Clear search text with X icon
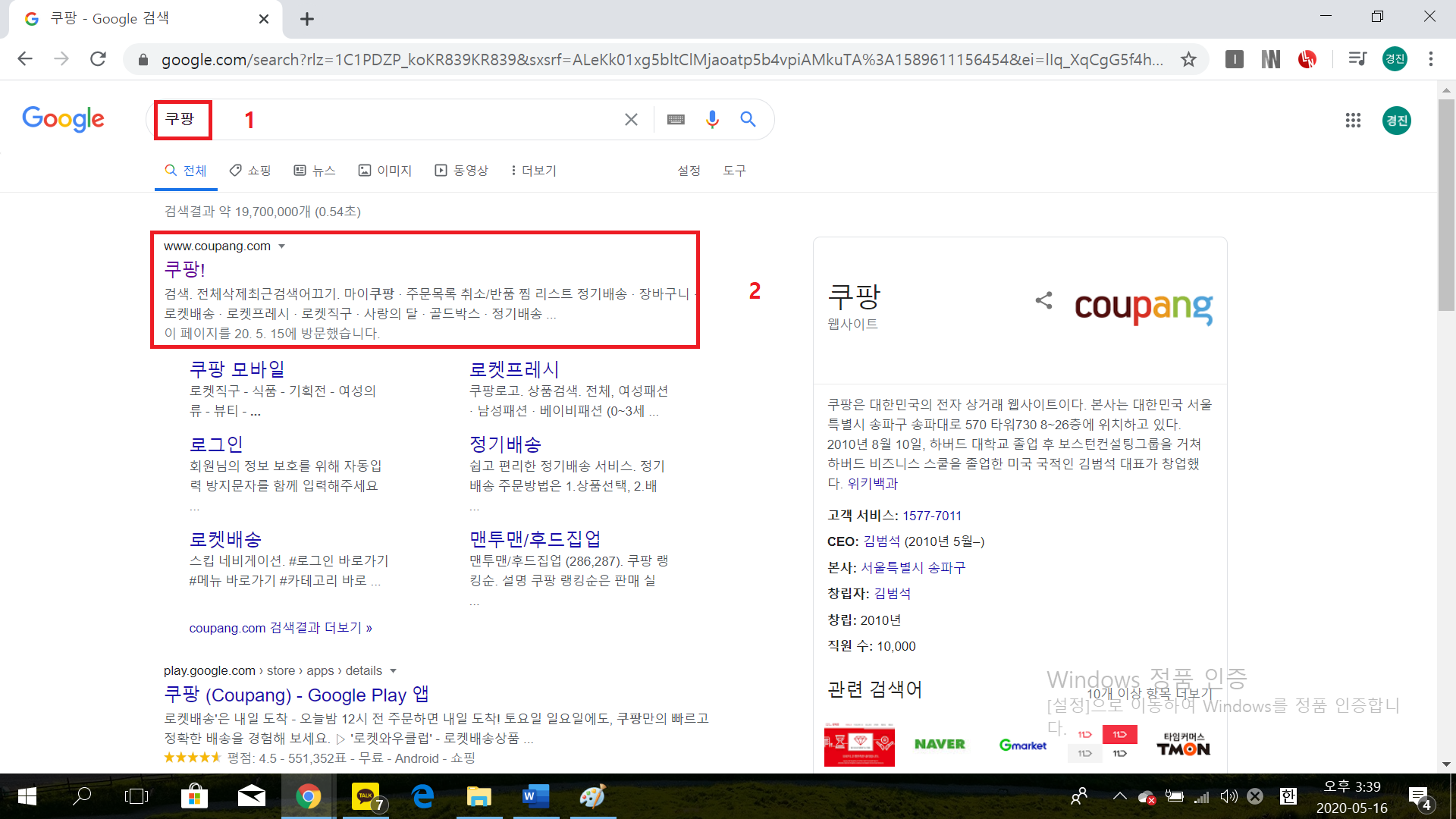Screen dimensions: 1456x819 pos(631,119)
